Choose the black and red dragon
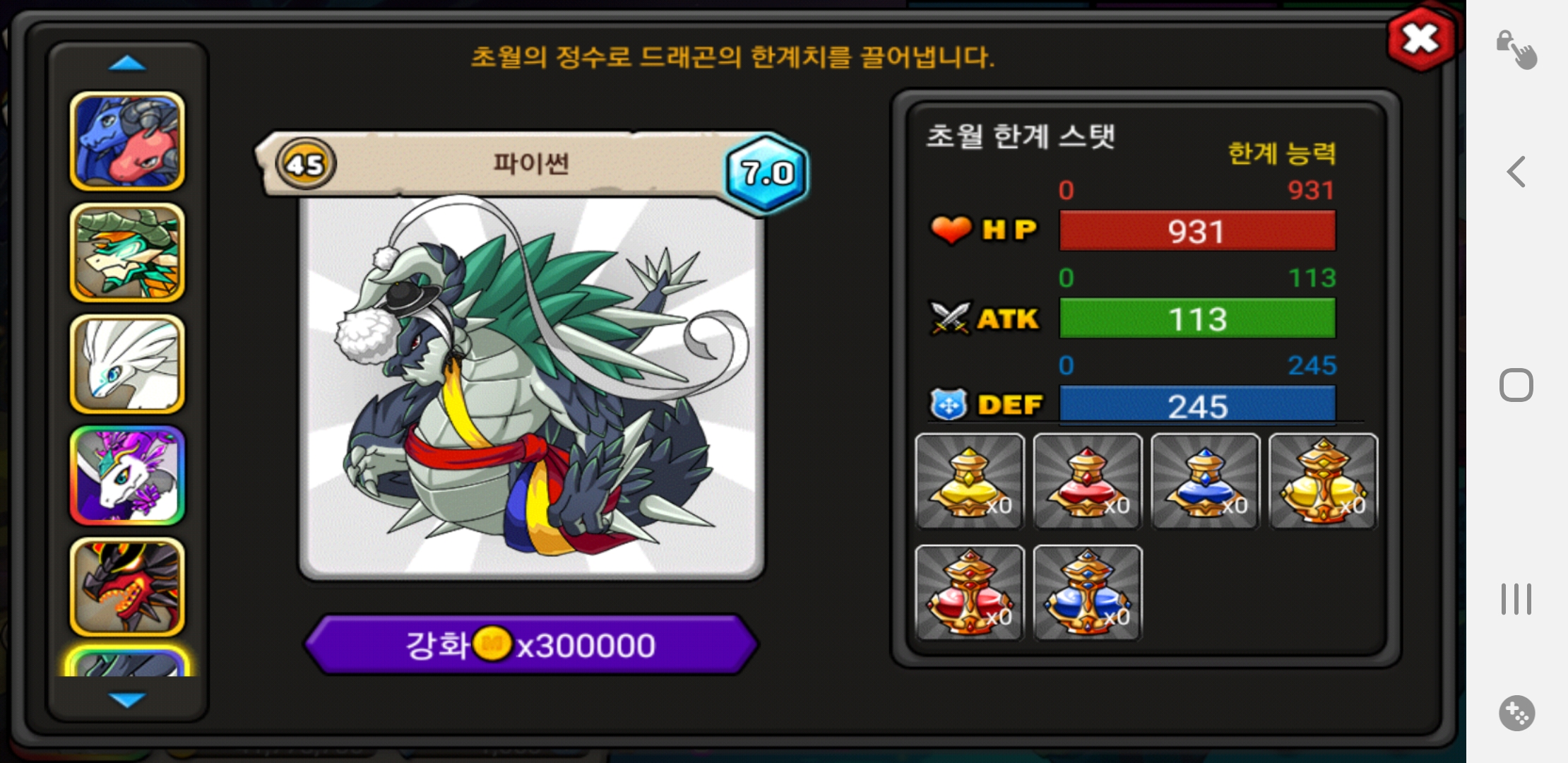This screenshot has height=763, width=1568. (x=127, y=587)
